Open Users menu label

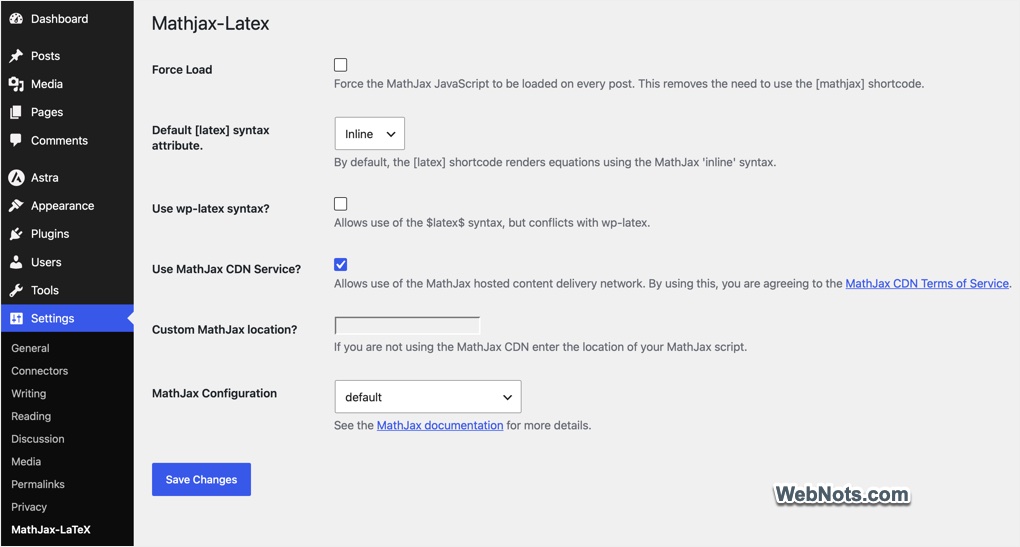click(x=46, y=262)
